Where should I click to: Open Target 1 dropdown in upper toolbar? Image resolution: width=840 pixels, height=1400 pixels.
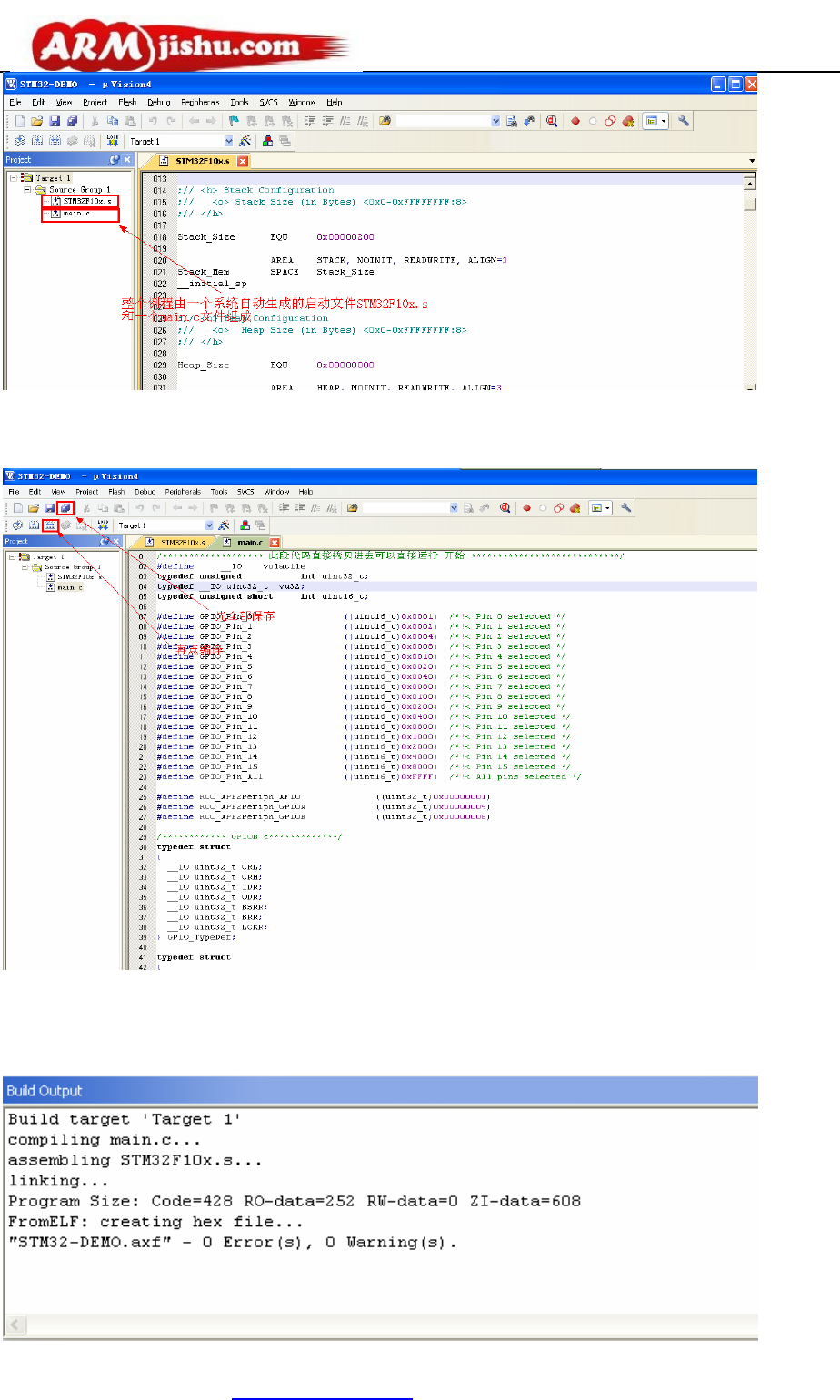pyautogui.click(x=227, y=141)
